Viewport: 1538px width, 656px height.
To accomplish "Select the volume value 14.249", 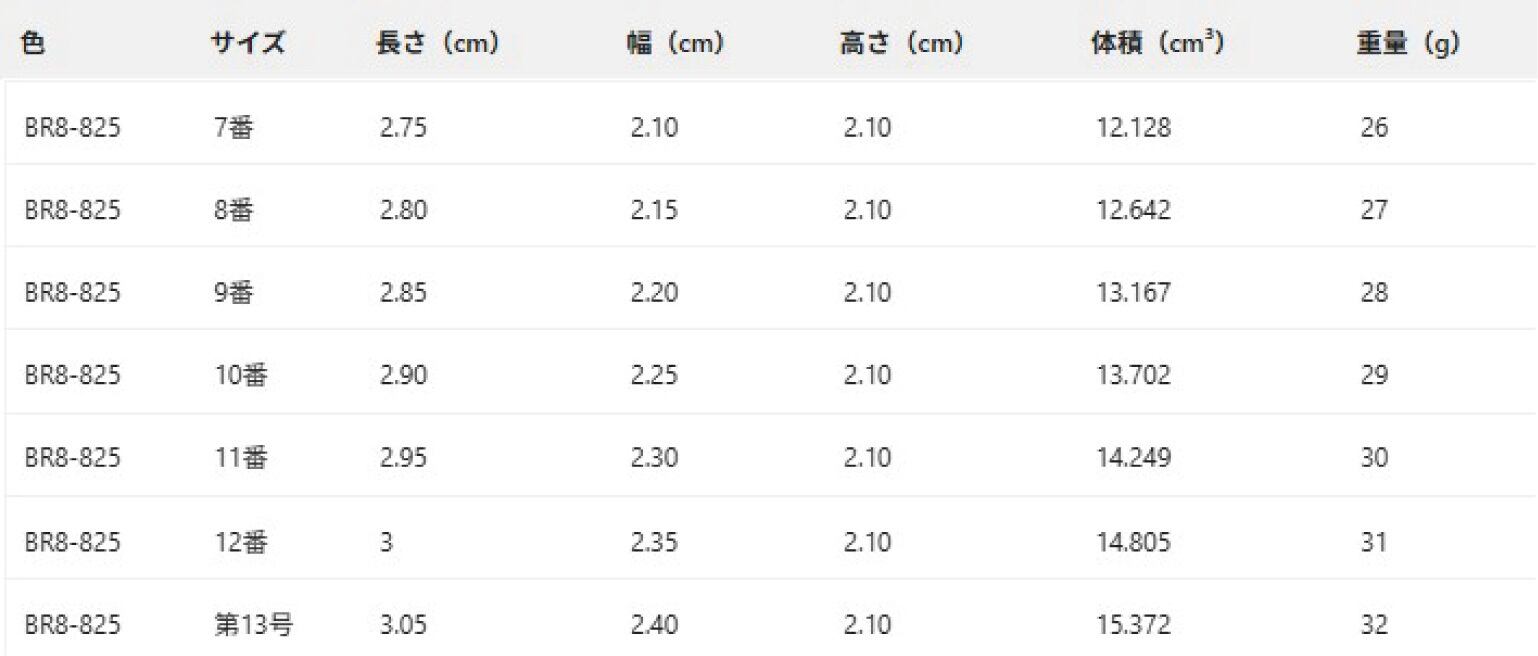I will 1133,458.
